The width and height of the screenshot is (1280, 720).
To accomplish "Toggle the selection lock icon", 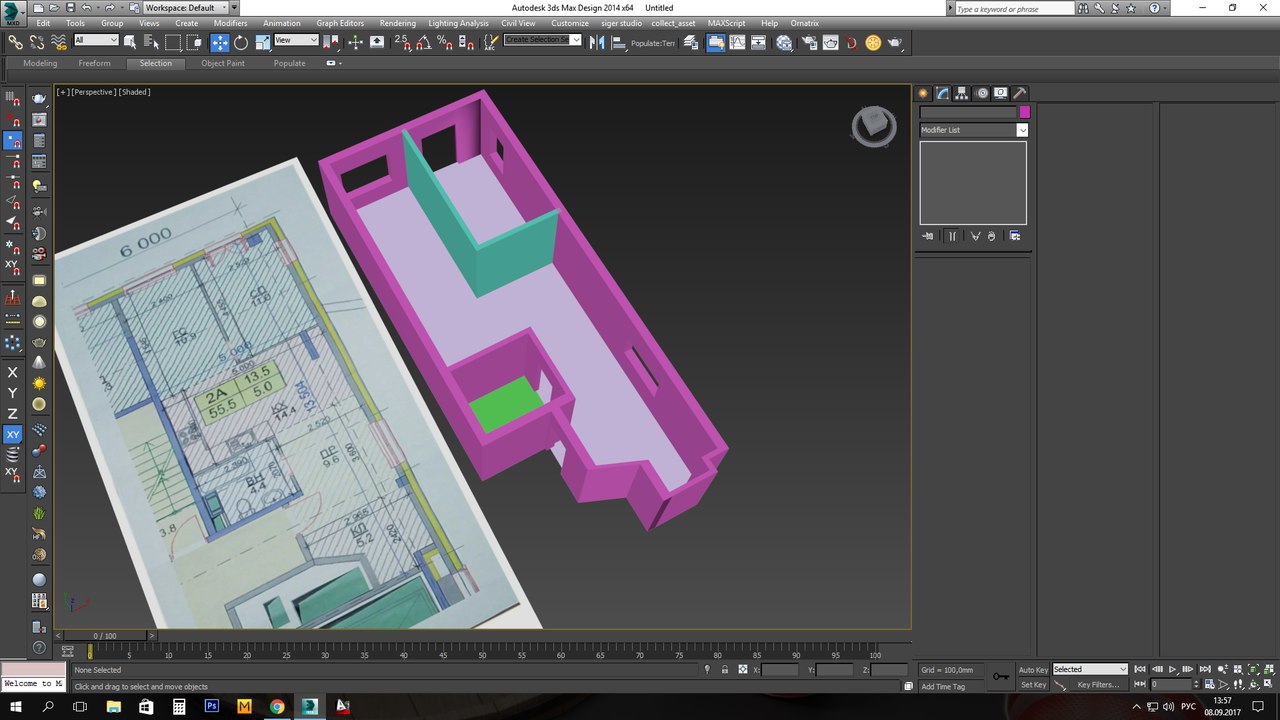I will 724,670.
